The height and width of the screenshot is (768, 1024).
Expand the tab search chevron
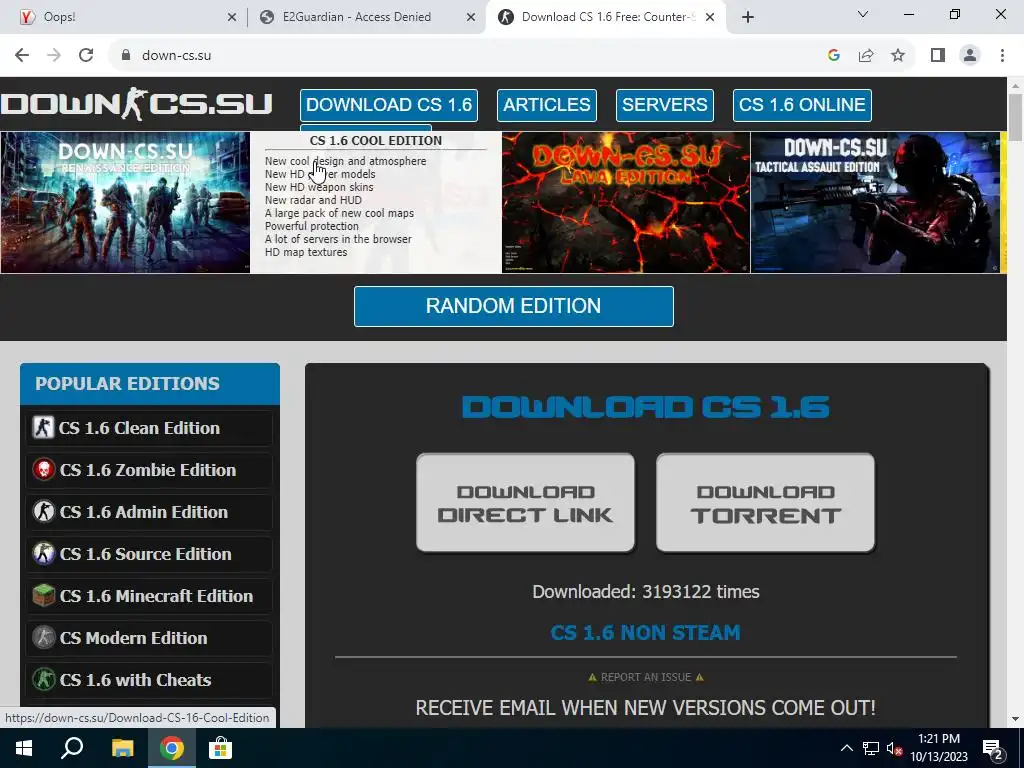click(x=863, y=14)
